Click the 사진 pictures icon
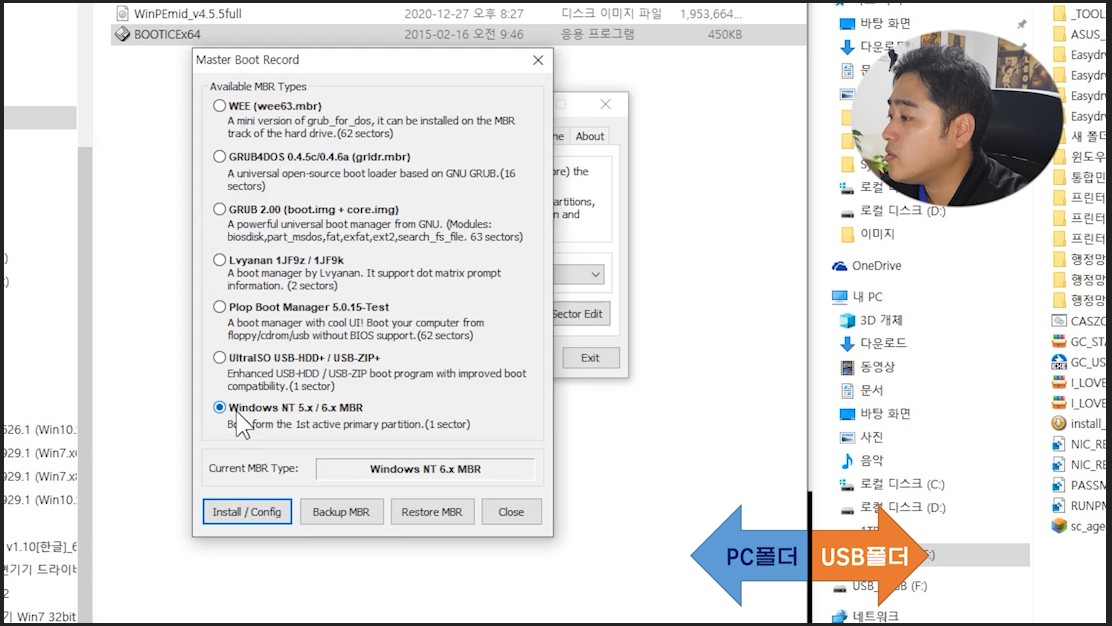Viewport: 1112px width, 626px height. point(847,437)
